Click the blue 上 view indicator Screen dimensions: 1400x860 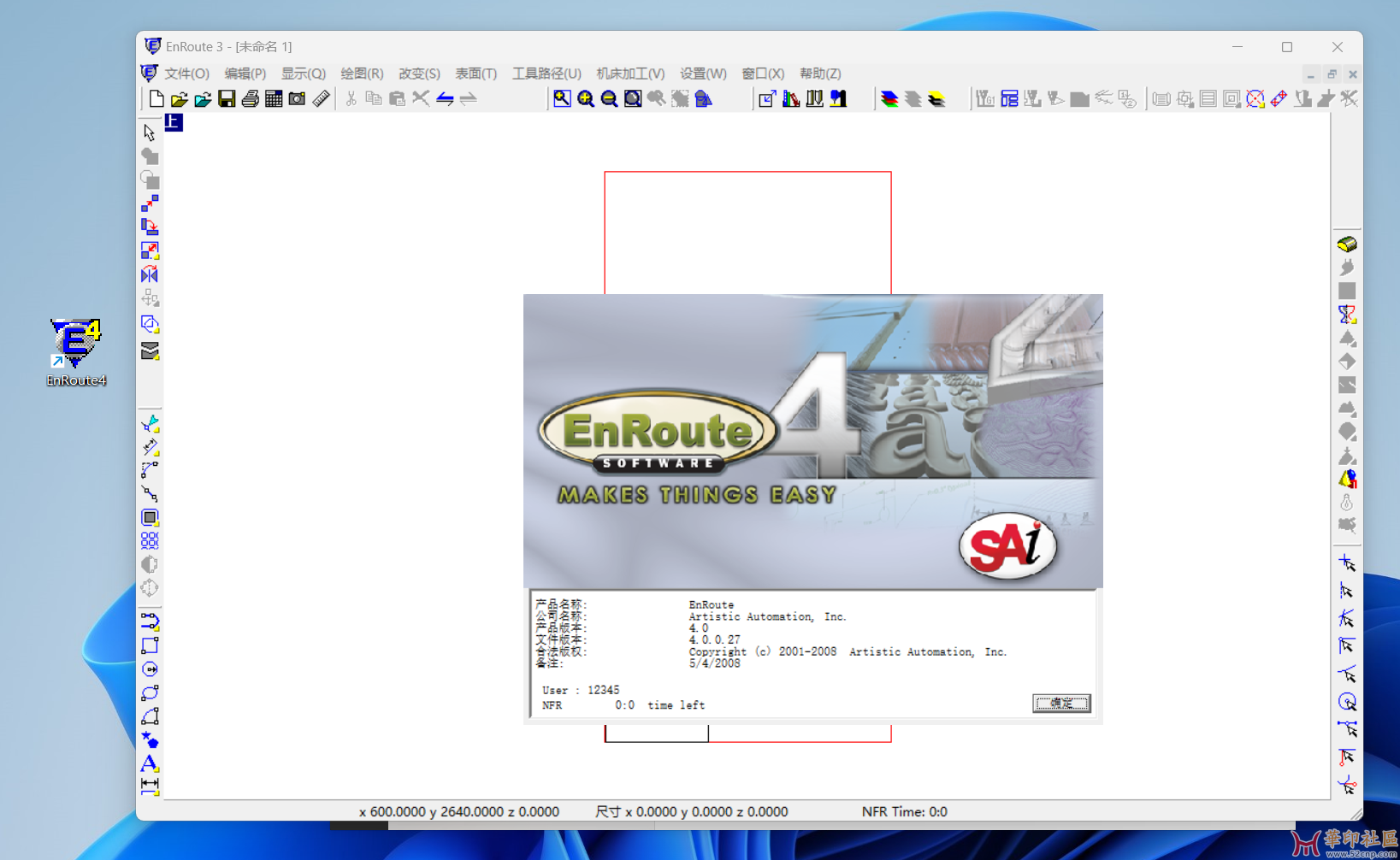point(173,122)
